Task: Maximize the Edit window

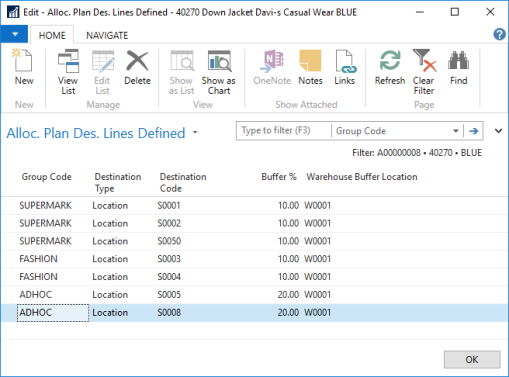Action: [455, 12]
